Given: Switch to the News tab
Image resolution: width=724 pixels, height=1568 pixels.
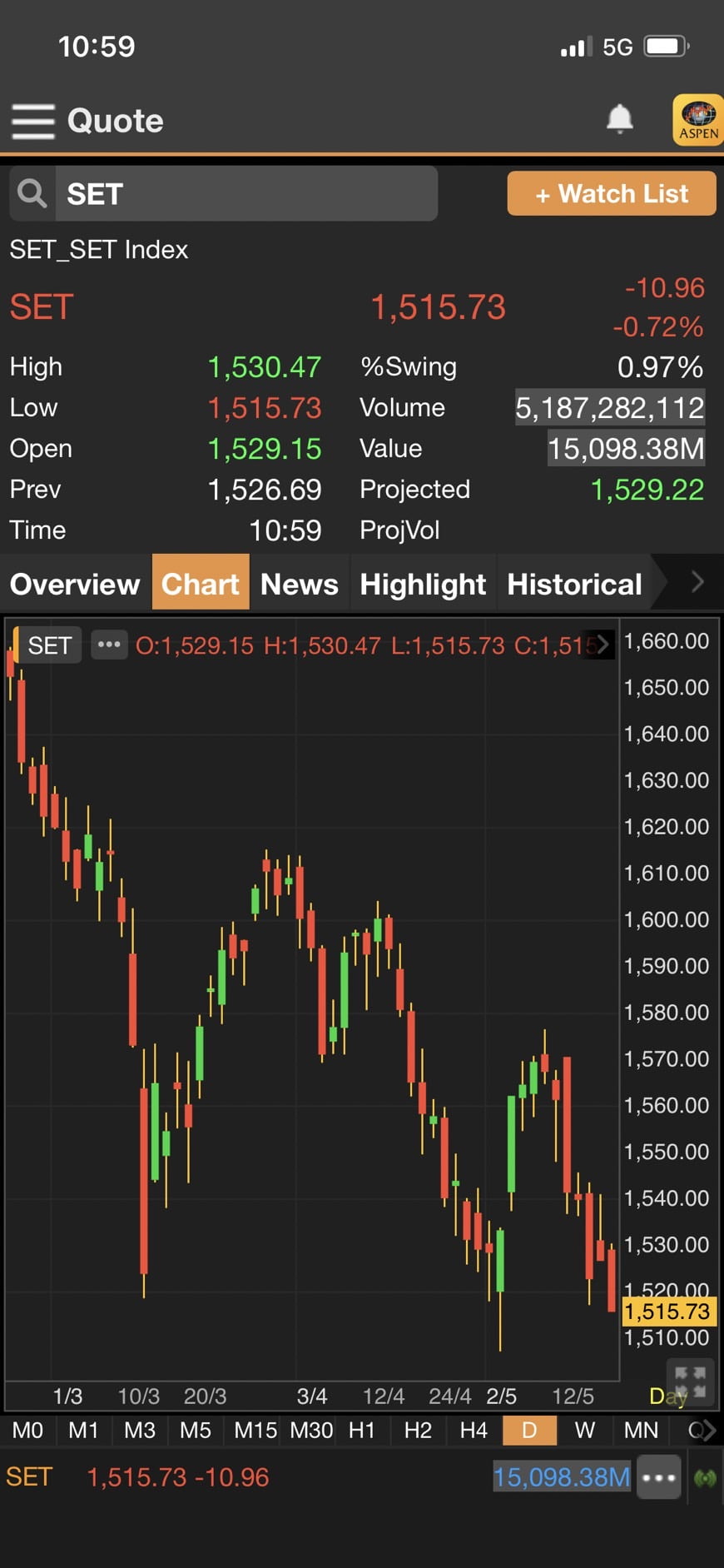Looking at the screenshot, I should (299, 584).
